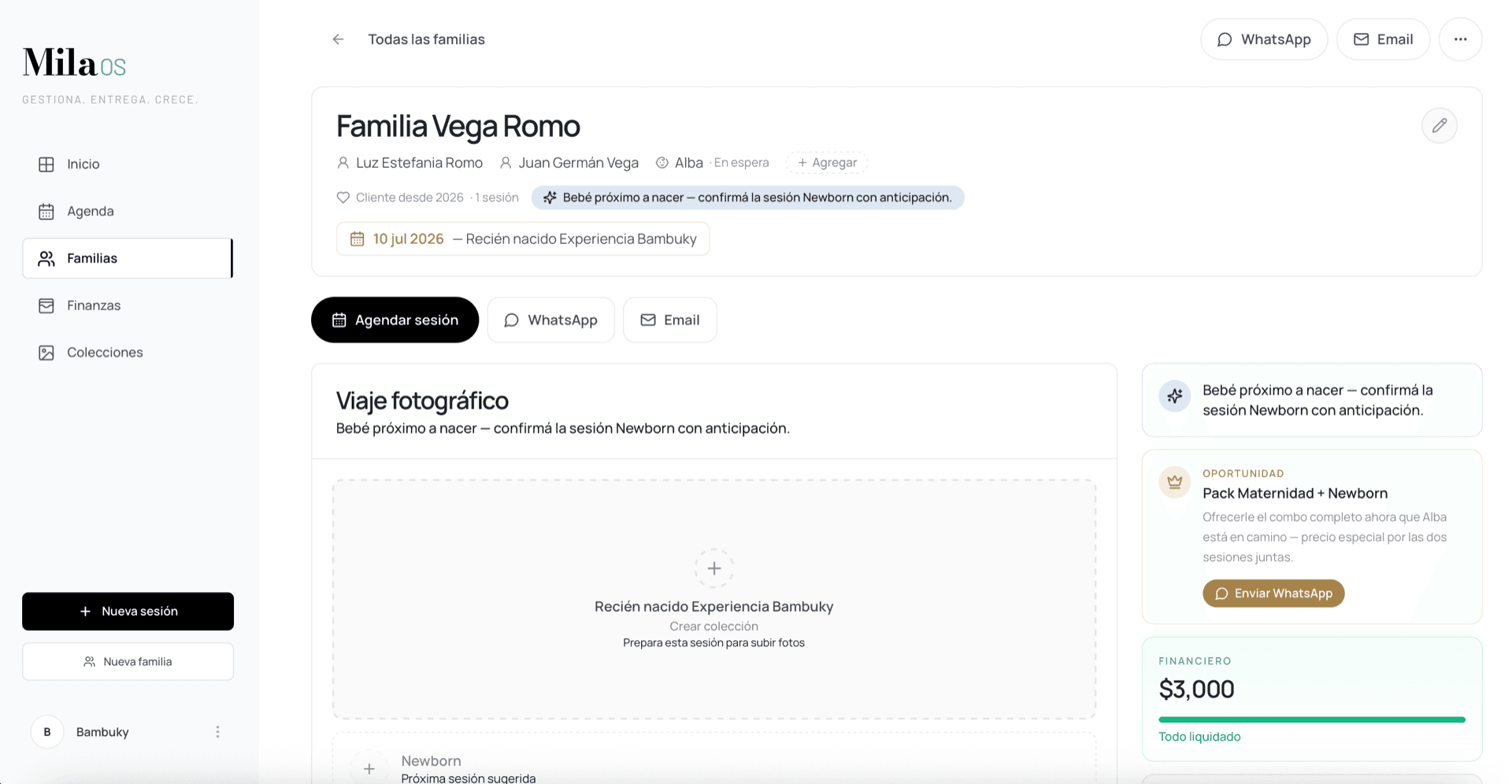Click the Newborn Próxima sesión sugerida row
This screenshot has height=784, width=1512.
pyautogui.click(x=713, y=760)
